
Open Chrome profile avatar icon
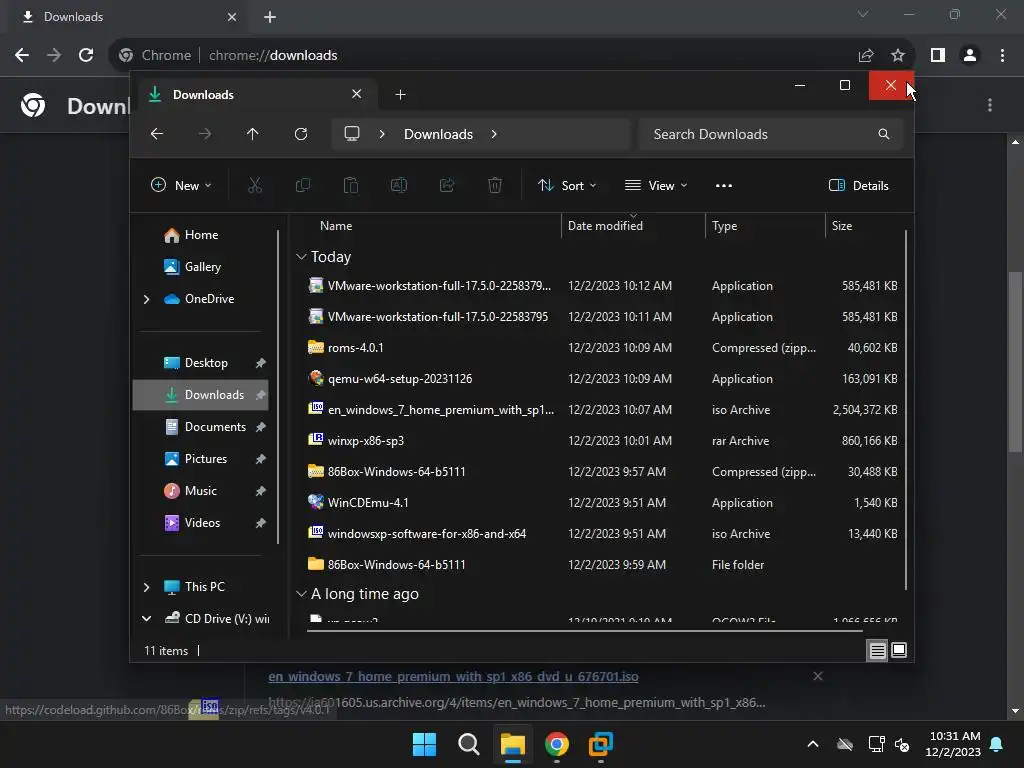tap(970, 55)
